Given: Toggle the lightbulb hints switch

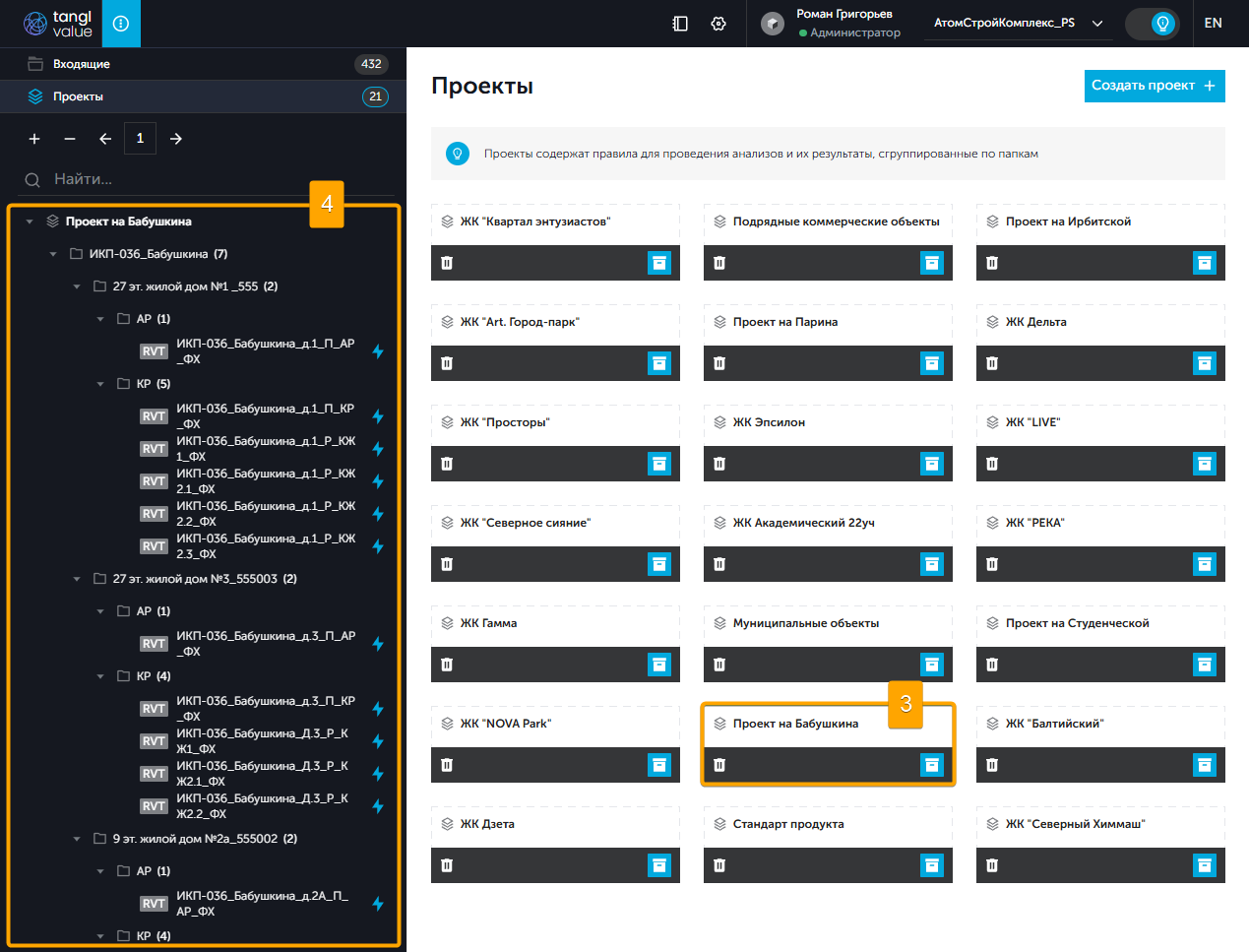Looking at the screenshot, I should [x=1153, y=24].
